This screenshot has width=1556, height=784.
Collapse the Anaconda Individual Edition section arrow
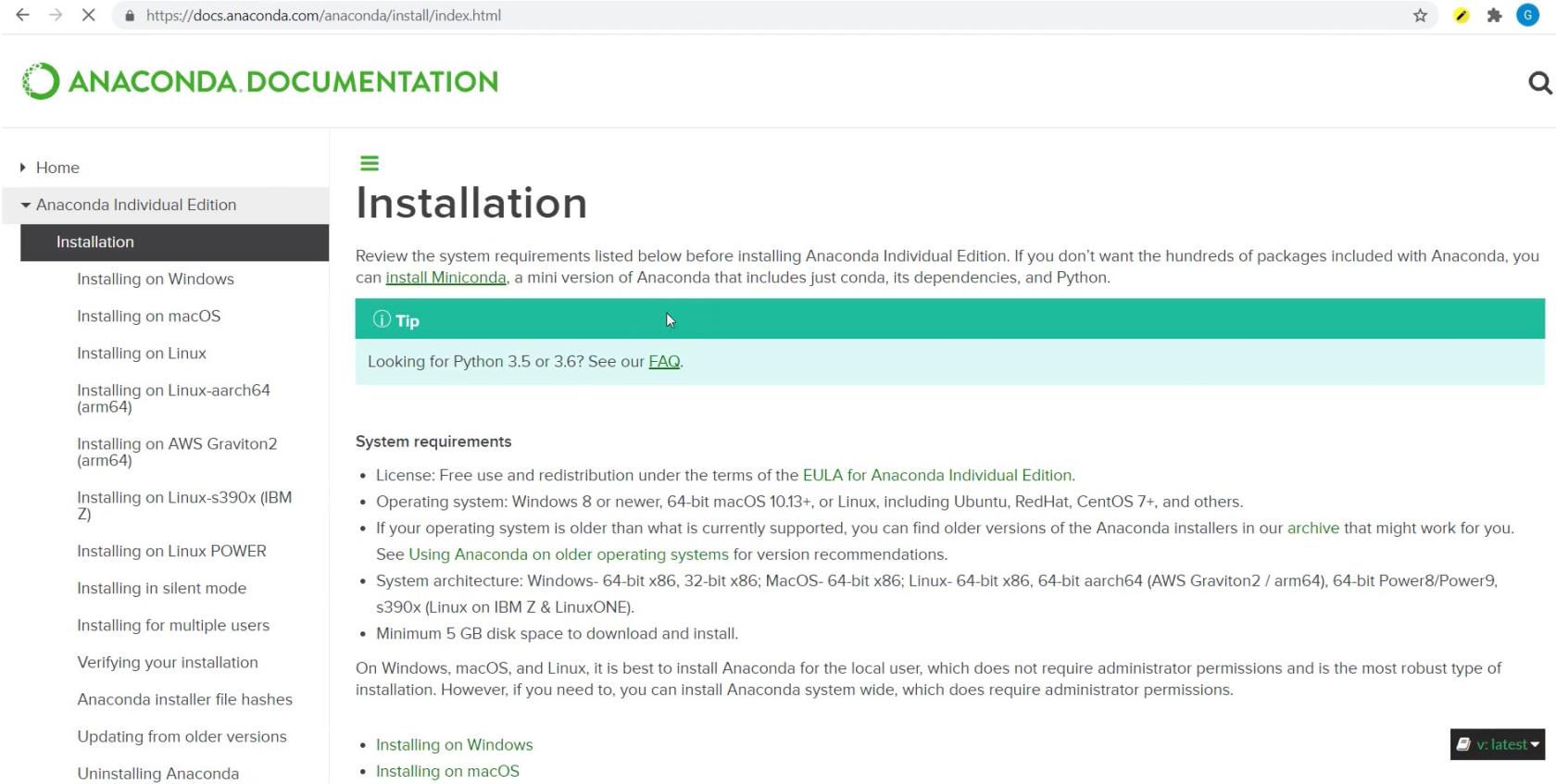26,205
